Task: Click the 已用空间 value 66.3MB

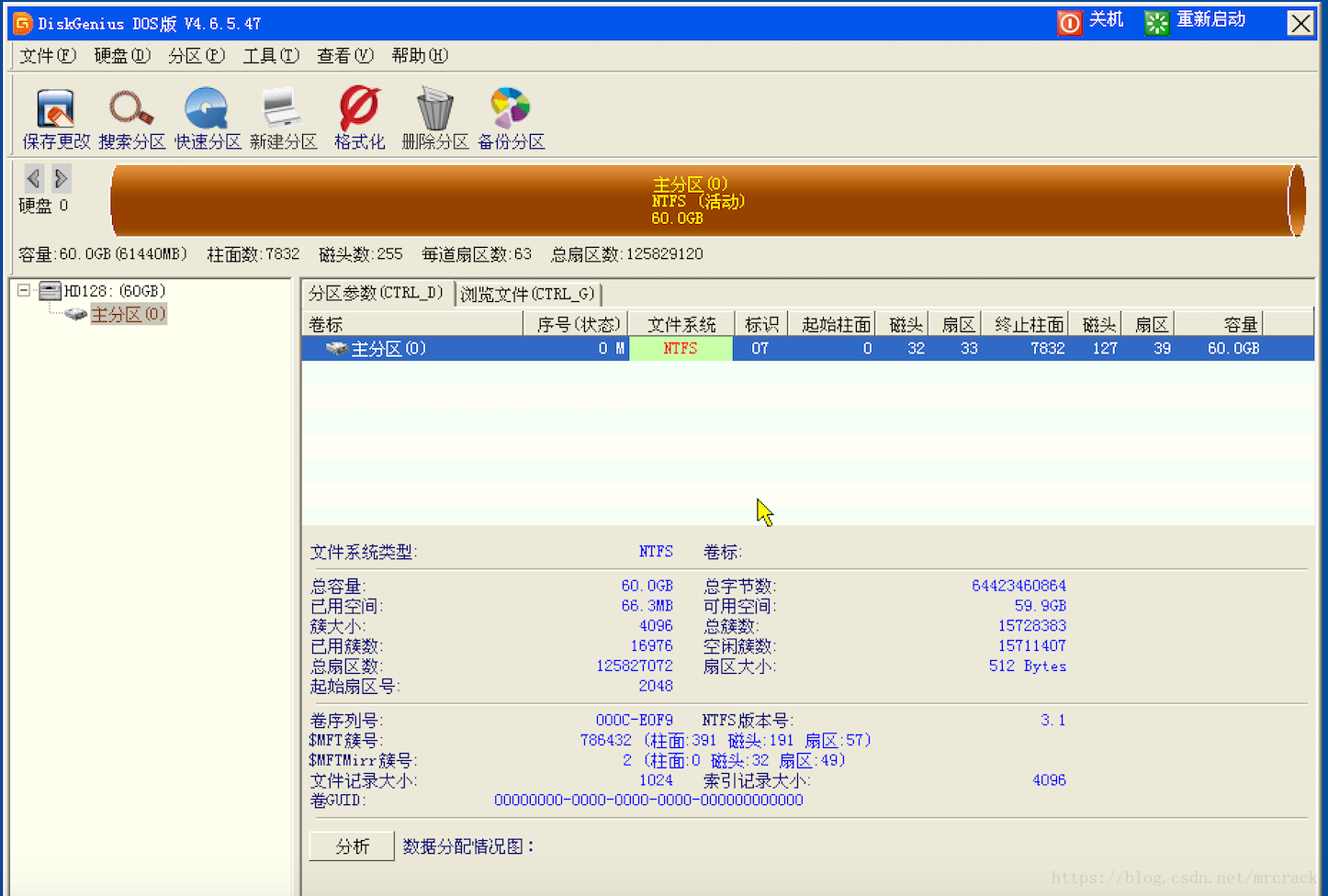Action: (x=647, y=606)
